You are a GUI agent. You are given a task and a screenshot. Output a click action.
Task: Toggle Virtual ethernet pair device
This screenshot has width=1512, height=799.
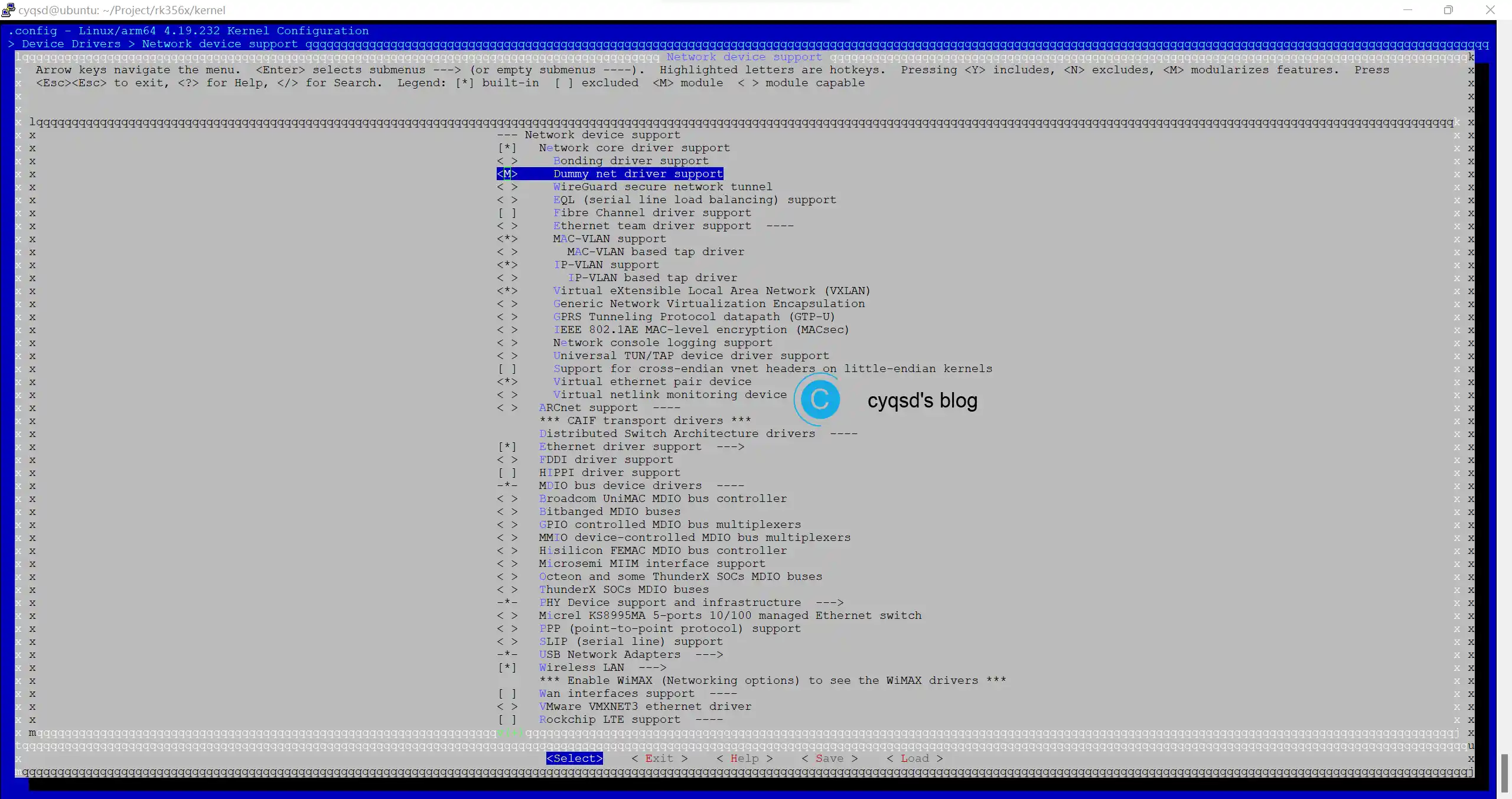[x=507, y=382]
